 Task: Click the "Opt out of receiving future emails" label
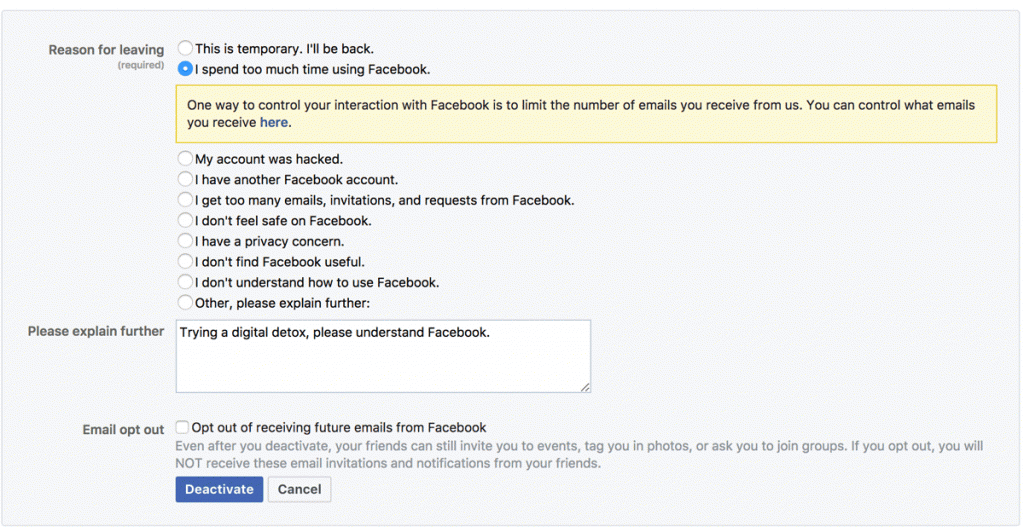339,427
